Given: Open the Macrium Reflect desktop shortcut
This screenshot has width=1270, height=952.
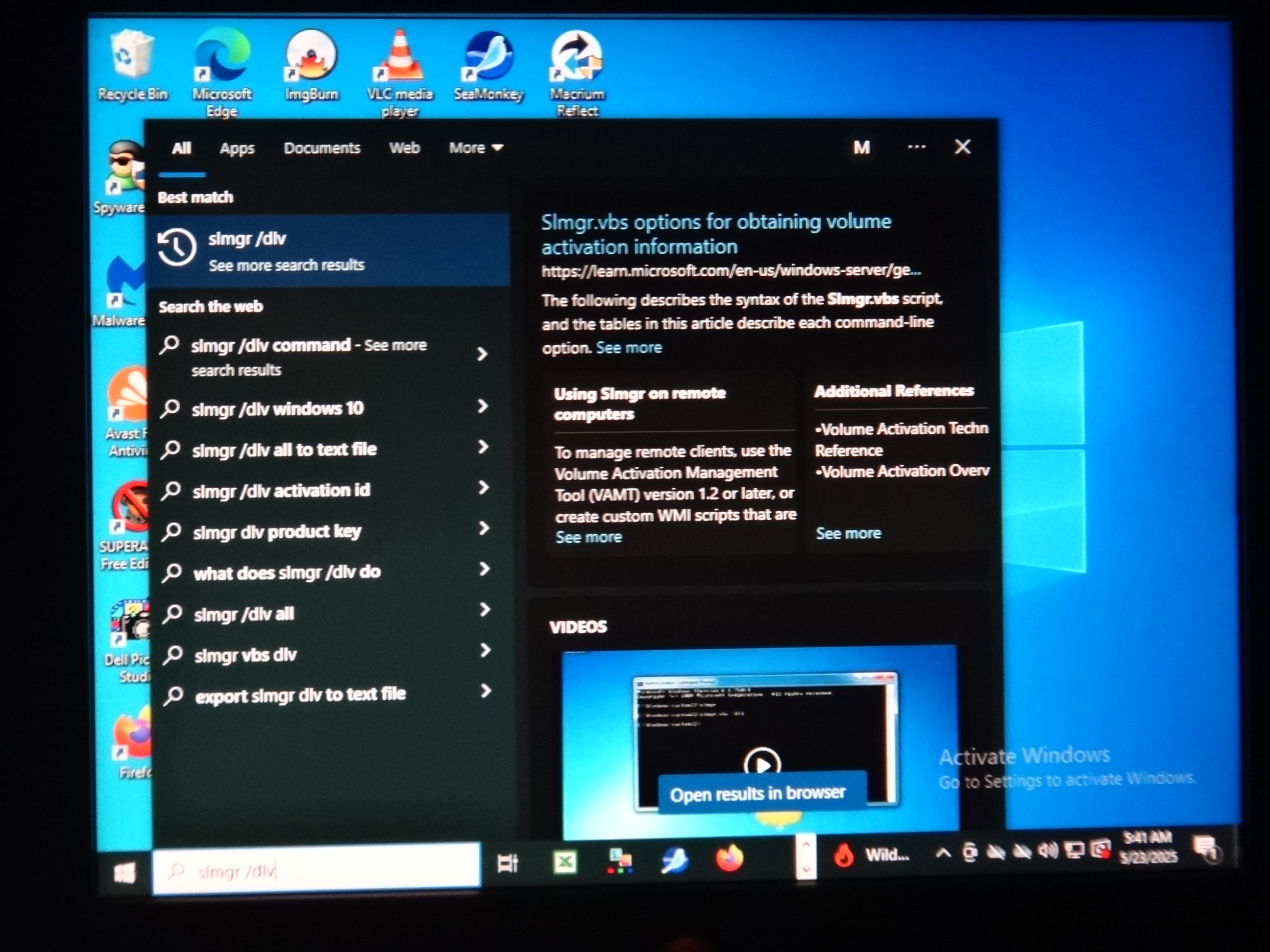Looking at the screenshot, I should [x=576, y=73].
